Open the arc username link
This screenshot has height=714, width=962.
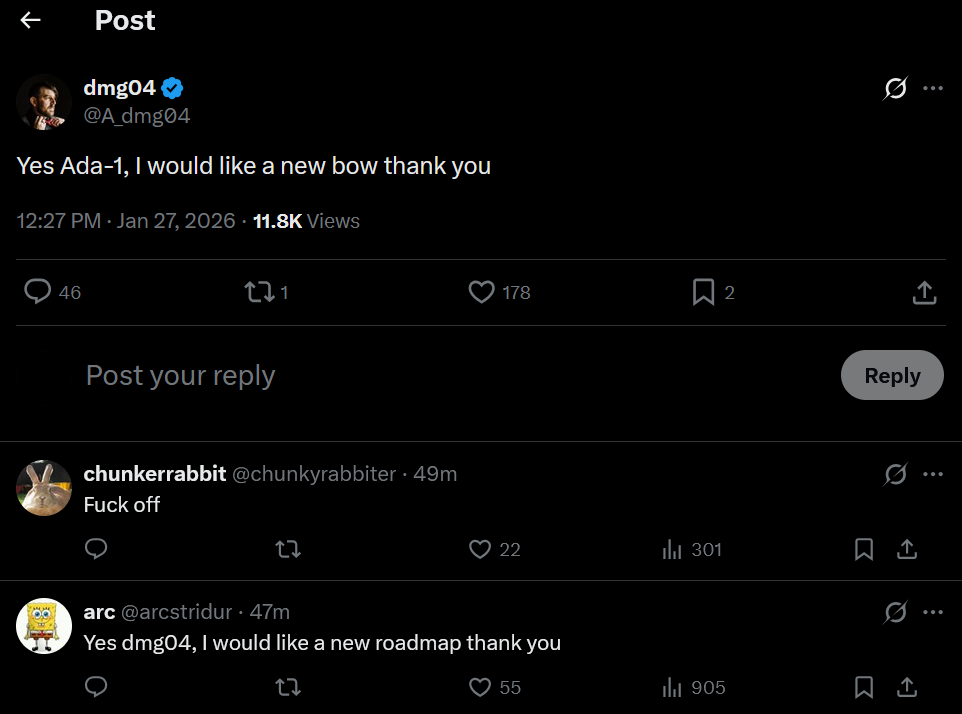tap(99, 612)
